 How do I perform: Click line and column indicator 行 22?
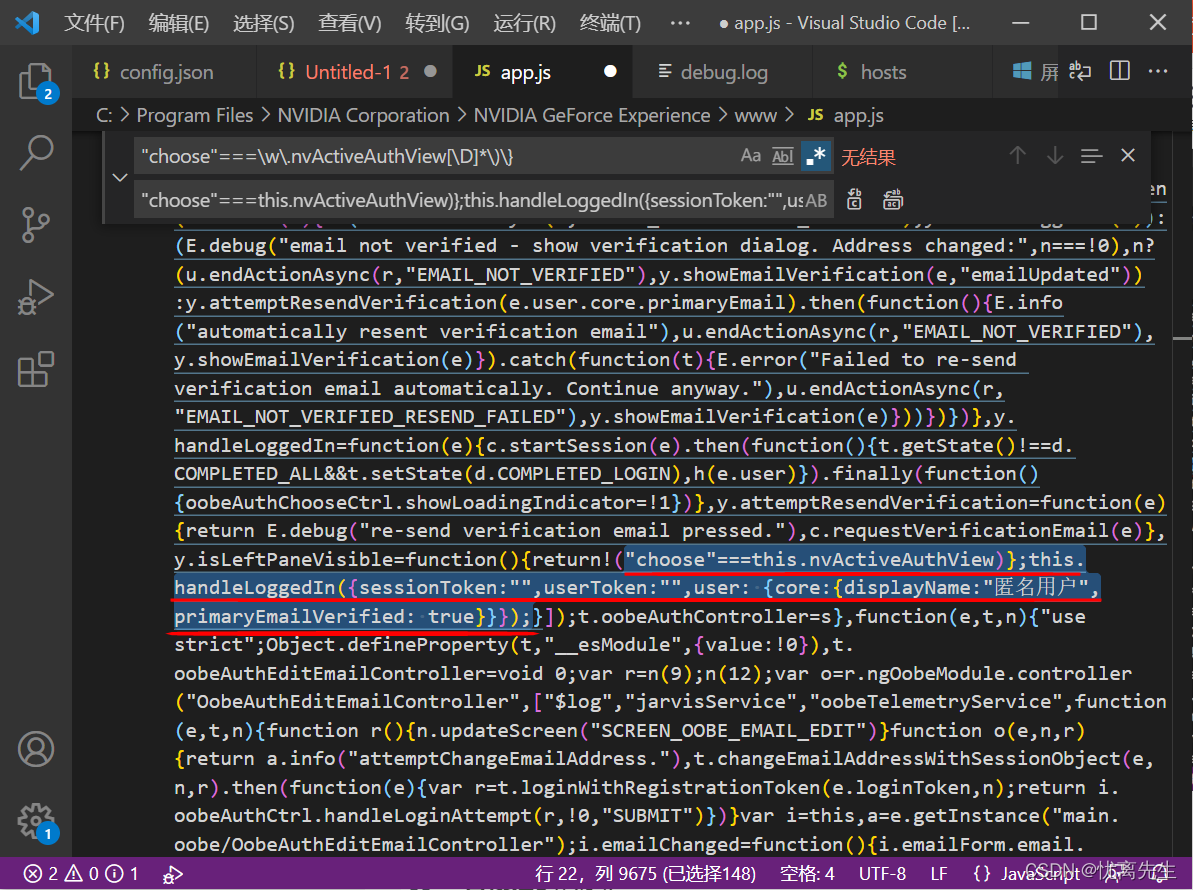click(645, 874)
